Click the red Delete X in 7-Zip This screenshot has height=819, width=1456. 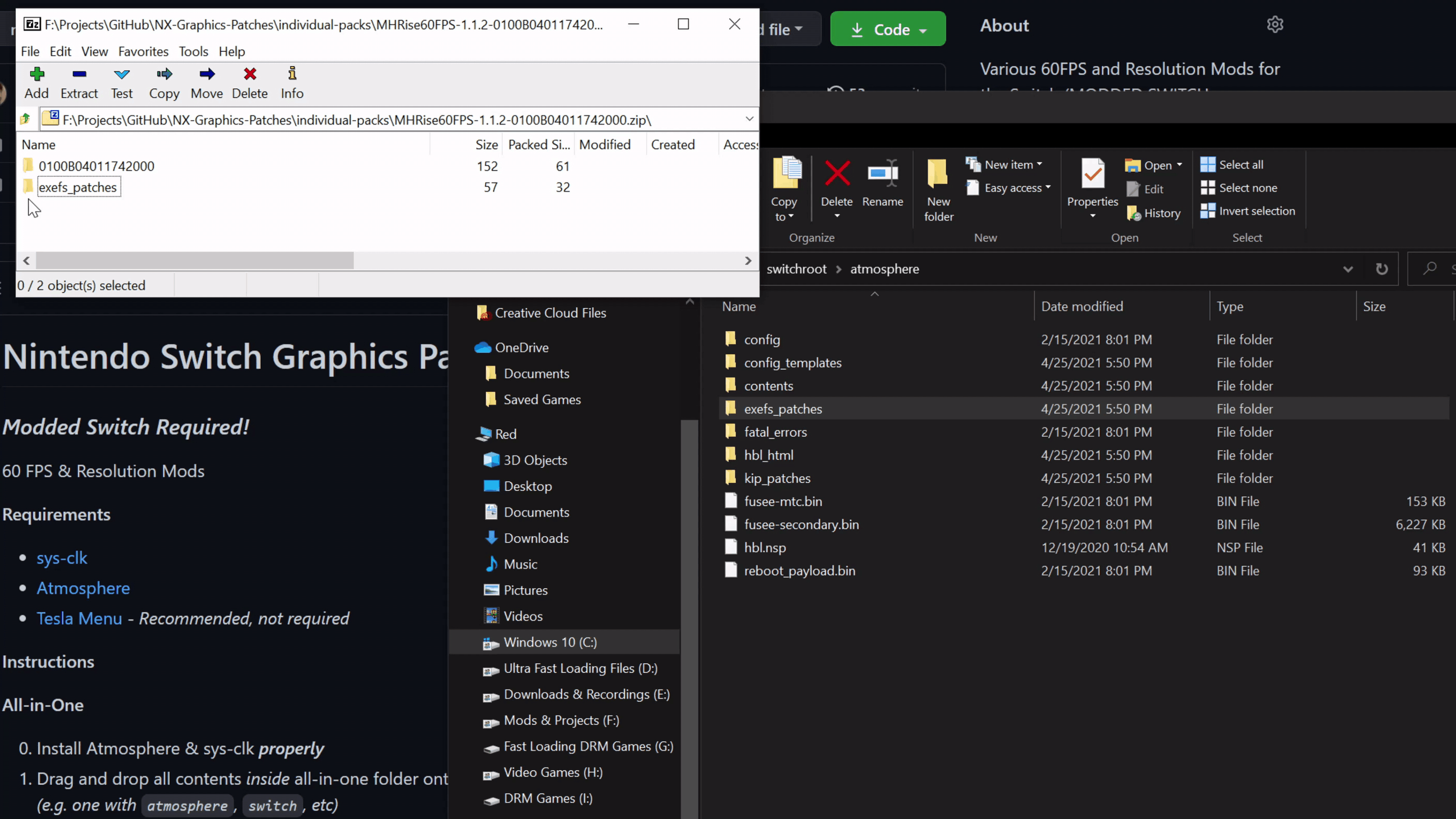coord(250,74)
